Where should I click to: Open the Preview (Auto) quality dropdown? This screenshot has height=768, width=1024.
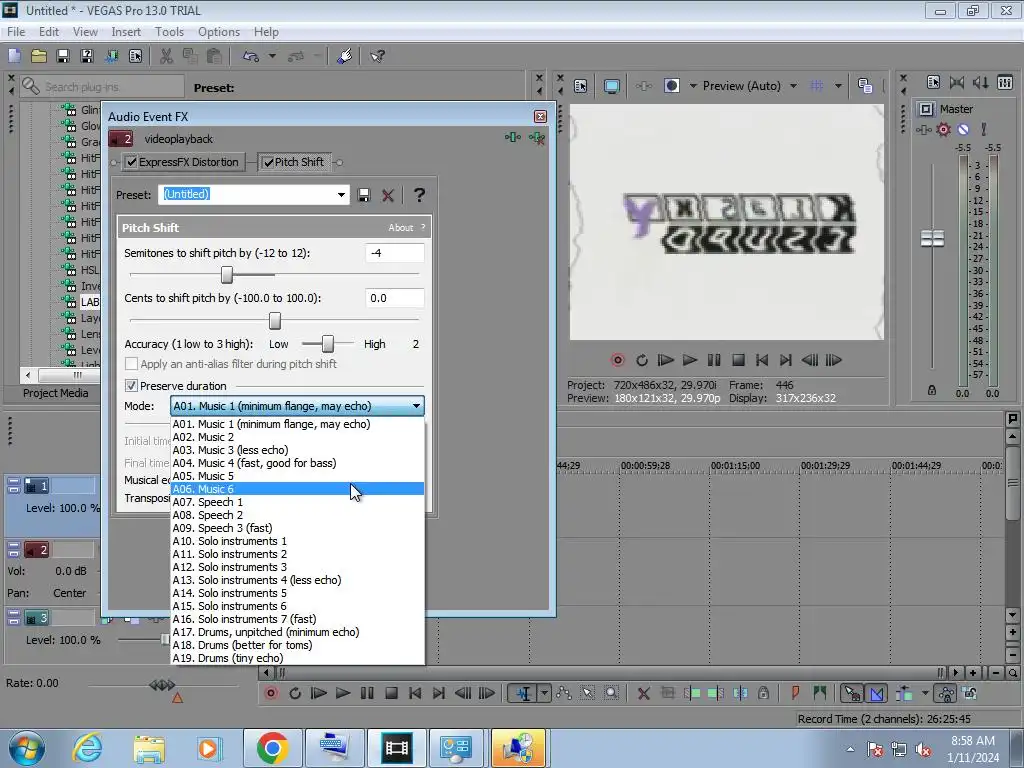(x=793, y=86)
